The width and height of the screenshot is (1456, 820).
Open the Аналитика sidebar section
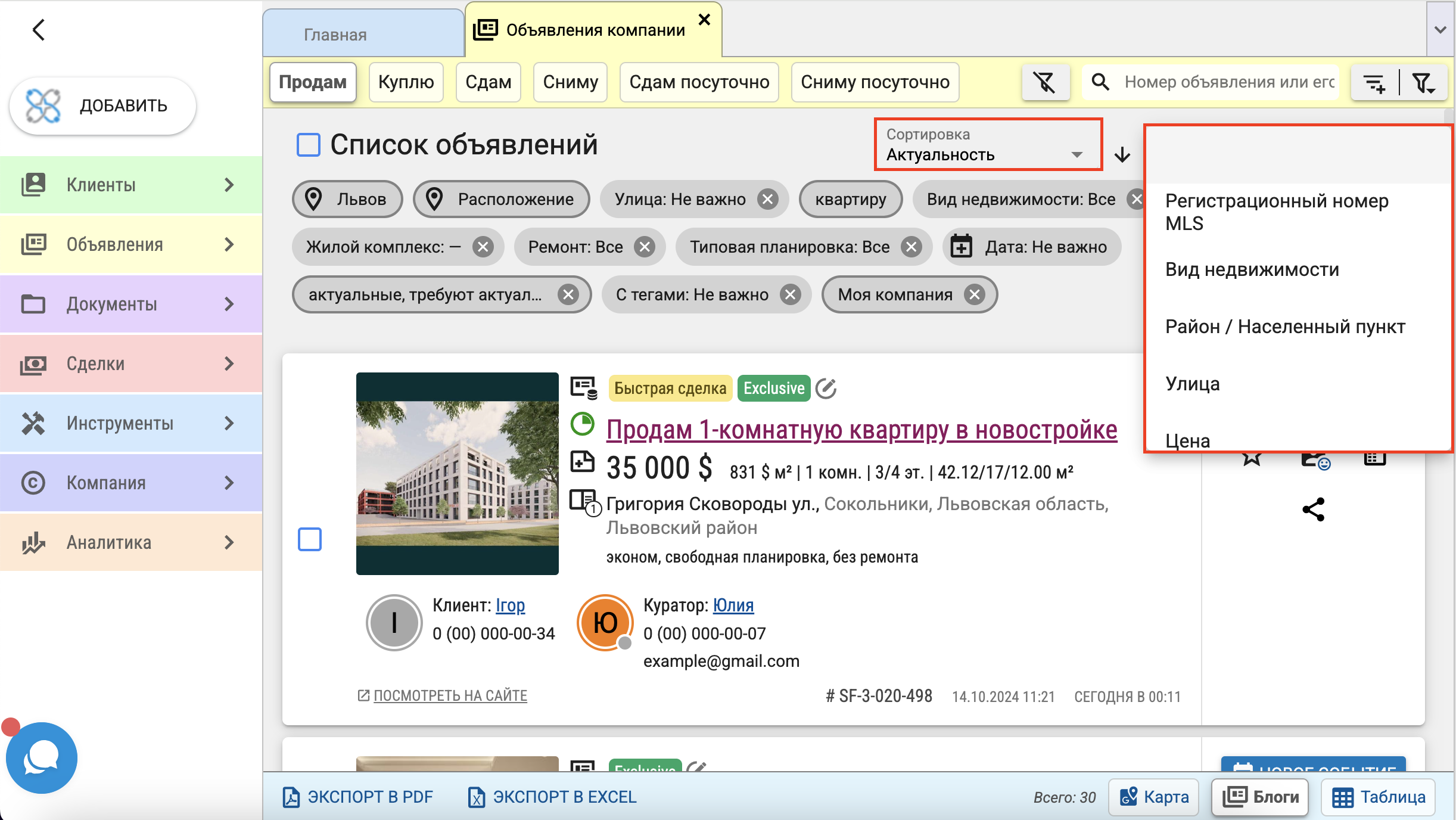coord(131,542)
